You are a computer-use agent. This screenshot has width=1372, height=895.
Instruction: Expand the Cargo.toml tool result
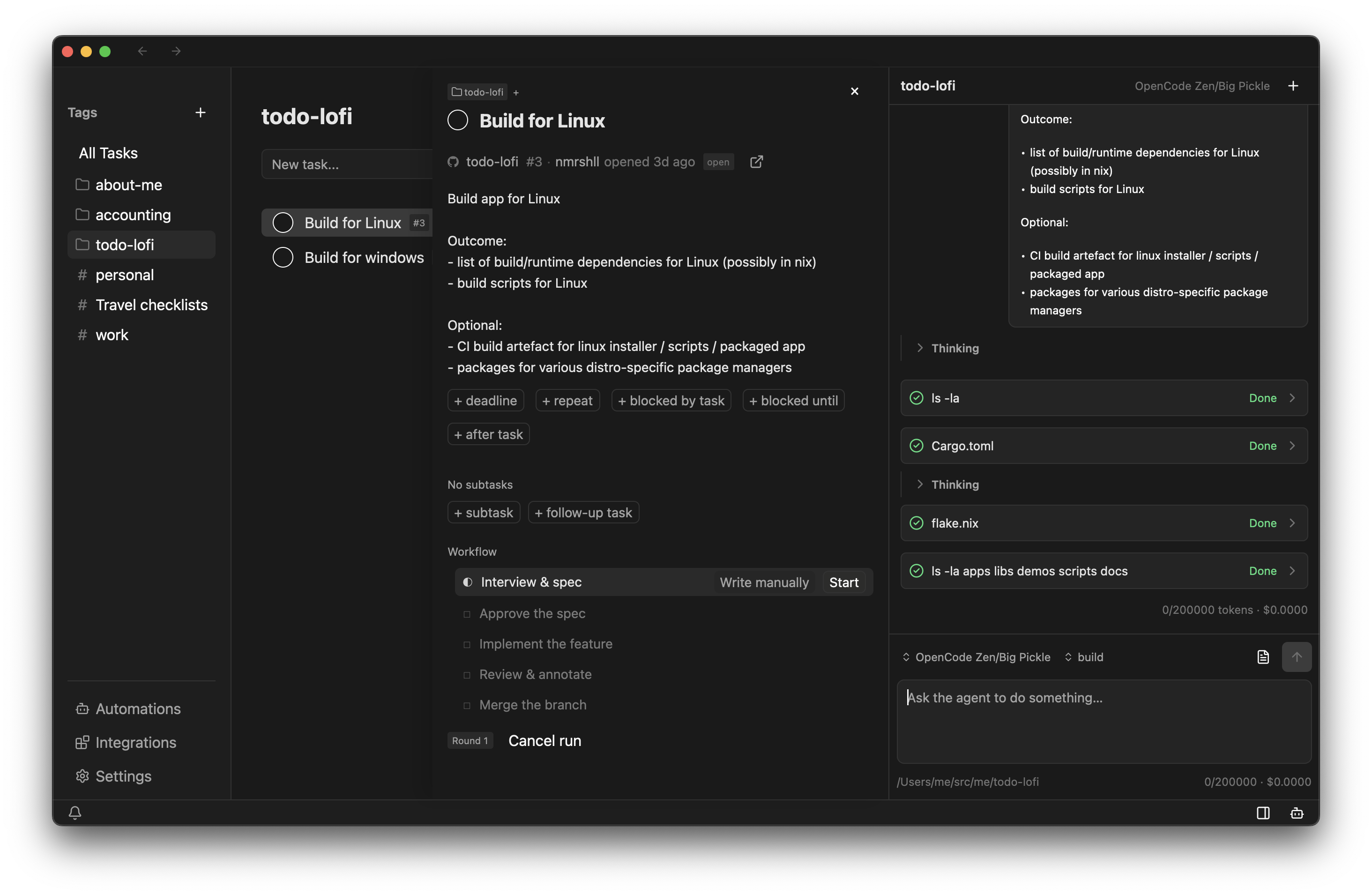tap(1104, 446)
